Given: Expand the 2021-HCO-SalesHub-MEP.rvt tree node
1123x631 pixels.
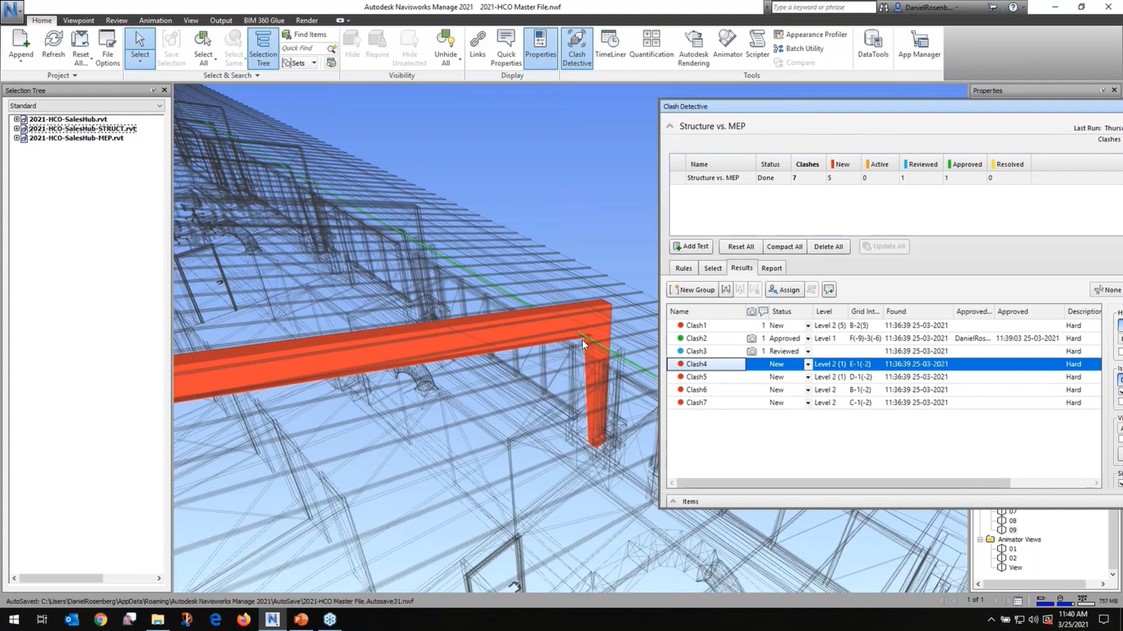Looking at the screenshot, I should coord(16,138).
